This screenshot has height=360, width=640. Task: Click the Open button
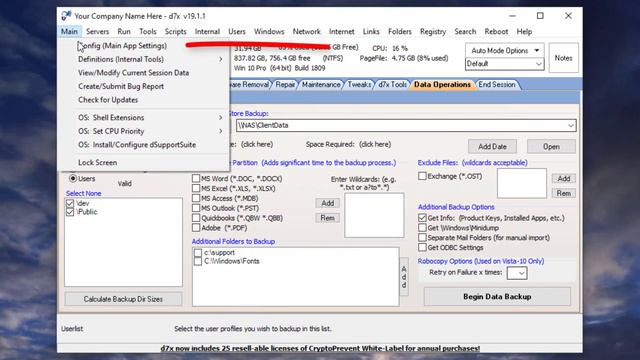point(551,147)
